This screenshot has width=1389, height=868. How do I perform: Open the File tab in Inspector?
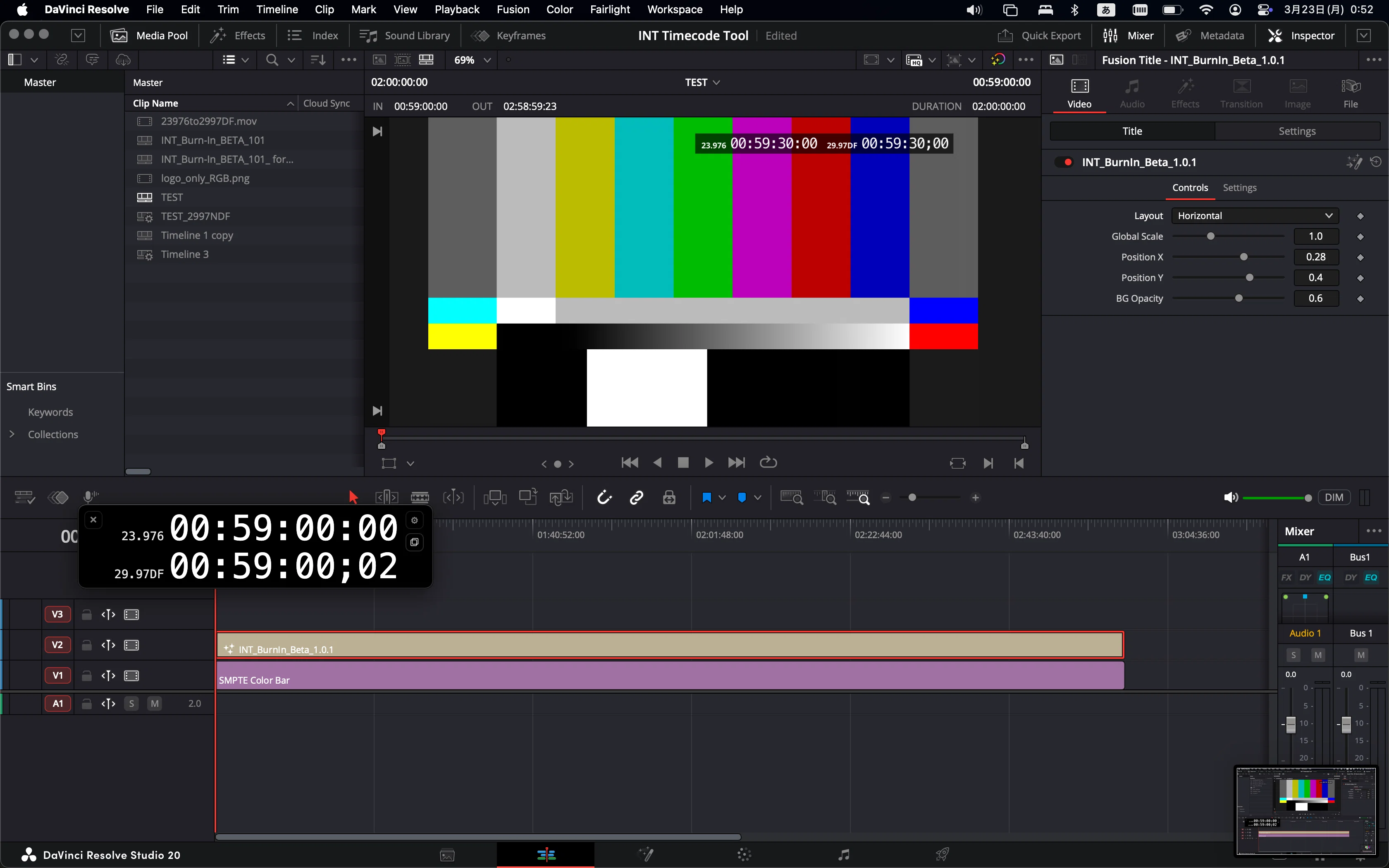(x=1351, y=93)
